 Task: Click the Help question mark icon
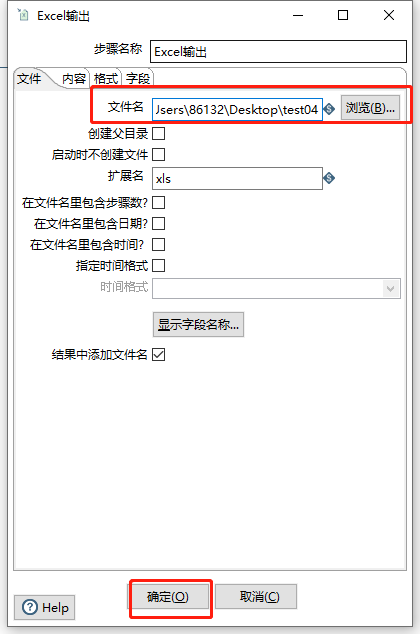pyautogui.click(x=30, y=607)
